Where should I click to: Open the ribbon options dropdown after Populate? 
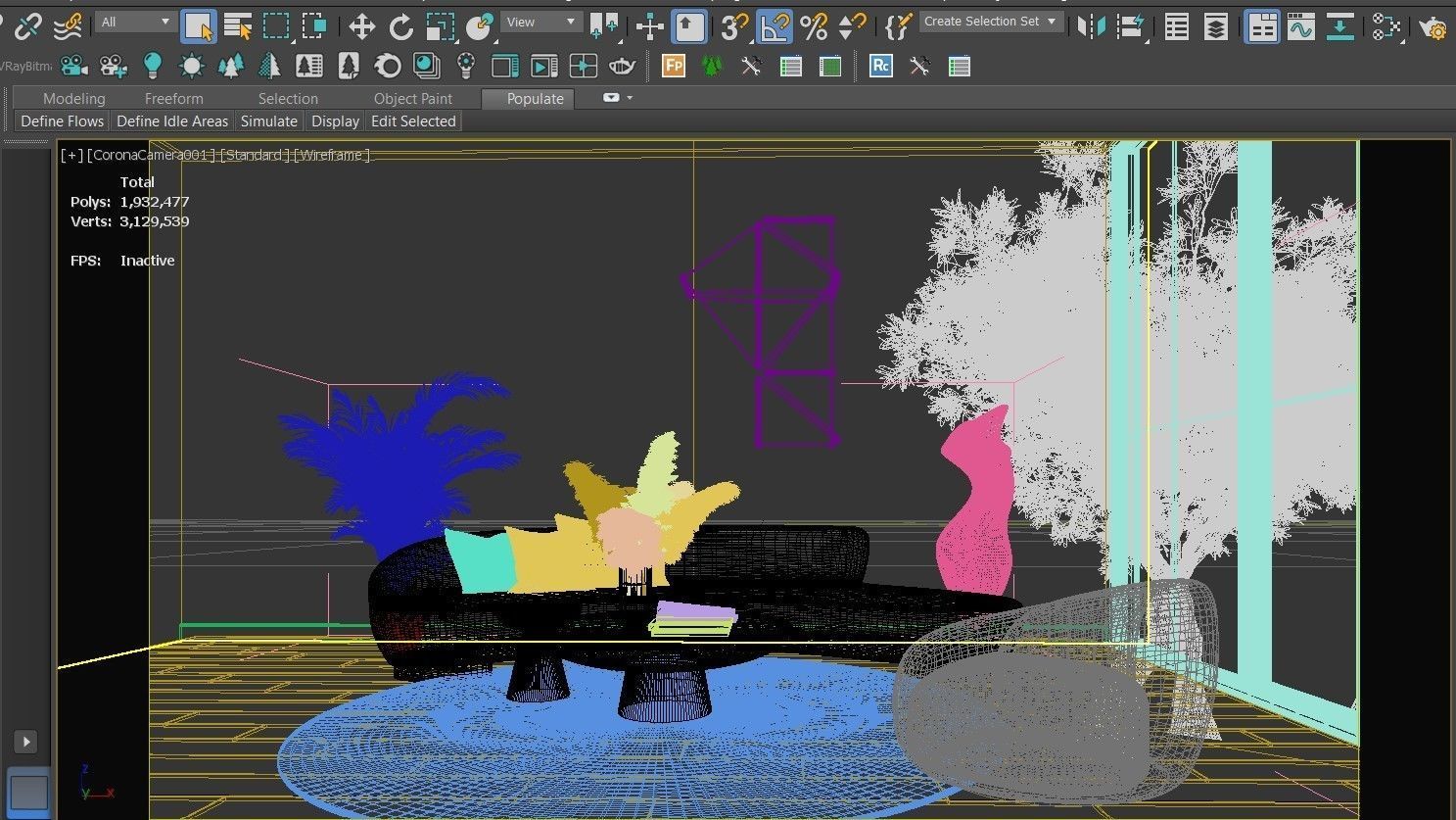[618, 98]
